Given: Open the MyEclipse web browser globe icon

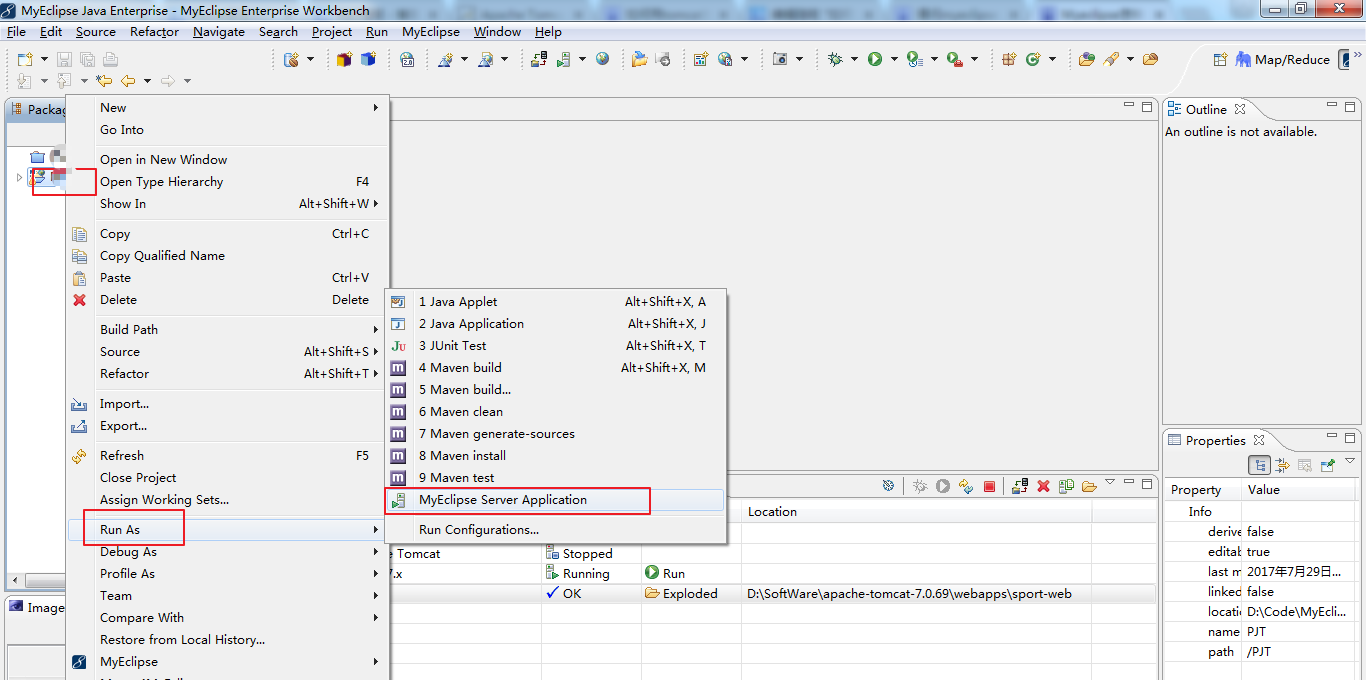Looking at the screenshot, I should coord(602,60).
